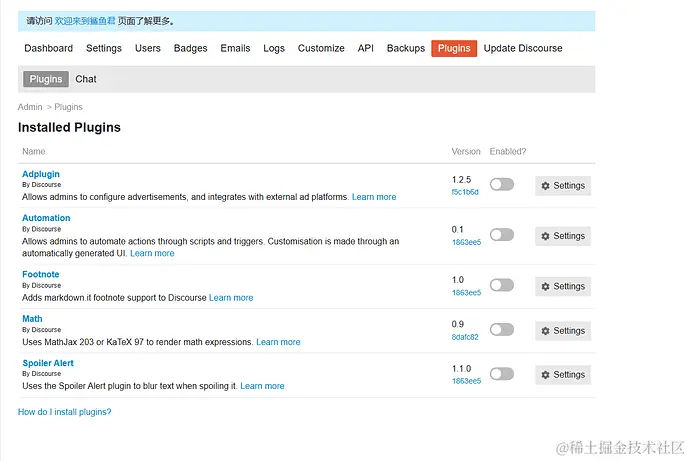Click Learn more for Footnote
Screen dimensions: 690x461
coord(231,298)
